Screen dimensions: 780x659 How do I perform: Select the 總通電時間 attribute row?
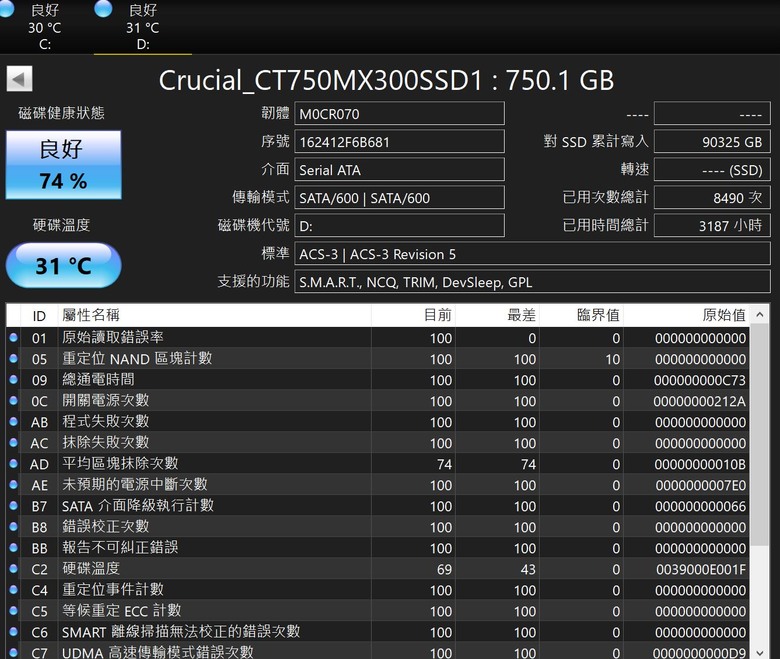point(378,379)
